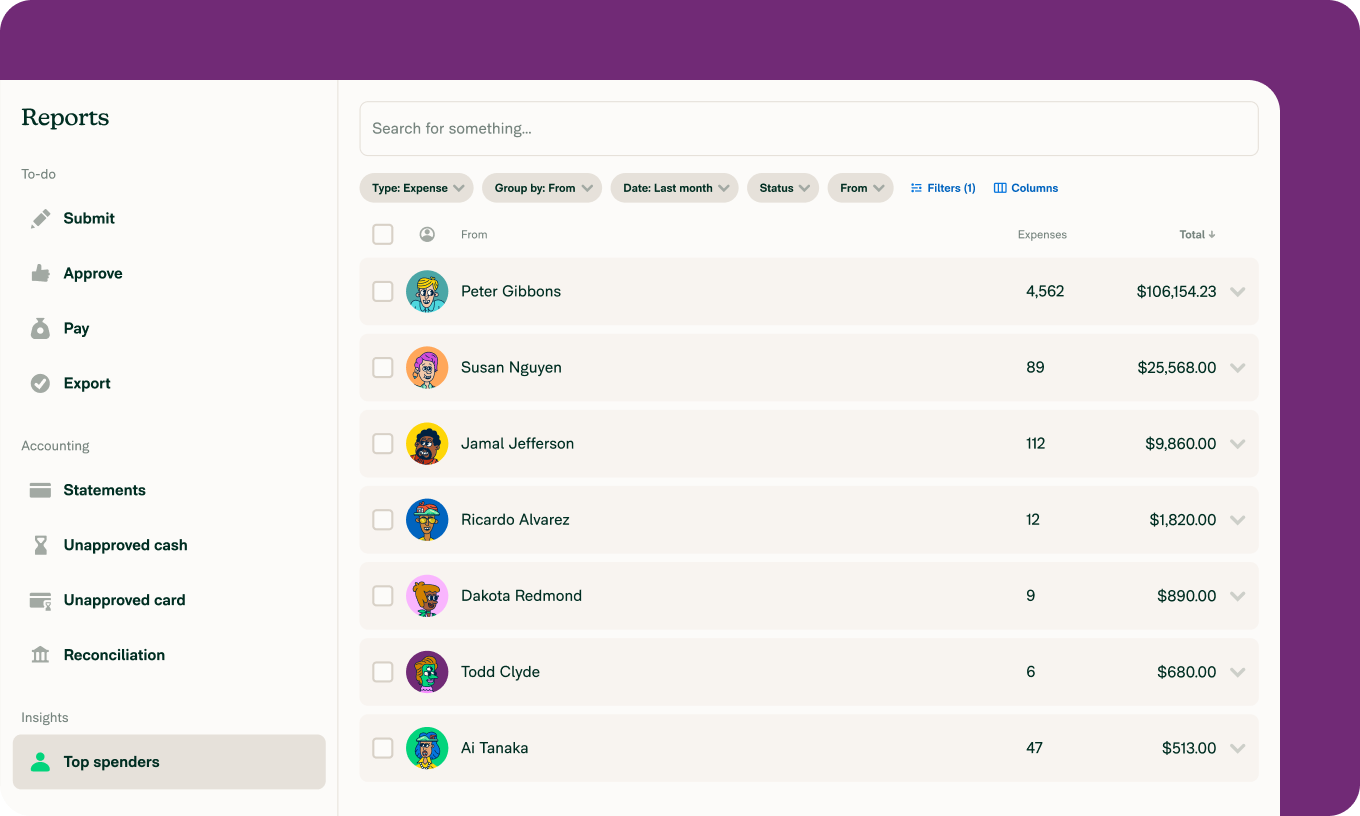Switch to the Unapproved card section
The width and height of the screenshot is (1360, 816).
[x=124, y=599]
